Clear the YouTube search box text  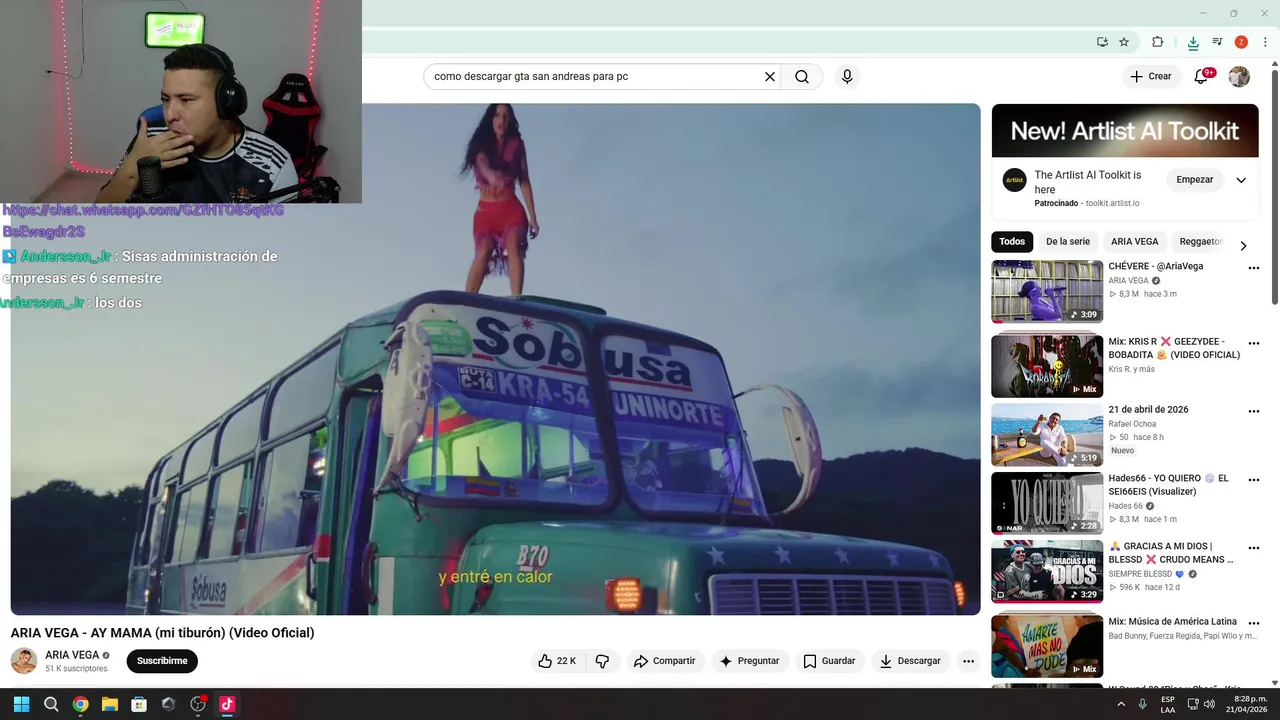[770, 77]
